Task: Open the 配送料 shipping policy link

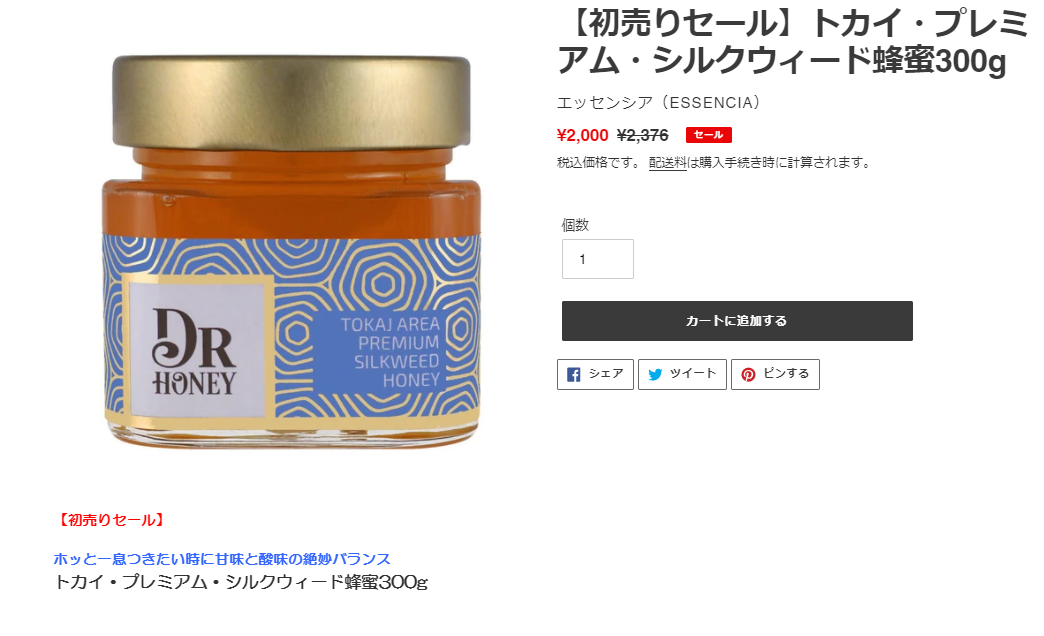Action: click(668, 162)
